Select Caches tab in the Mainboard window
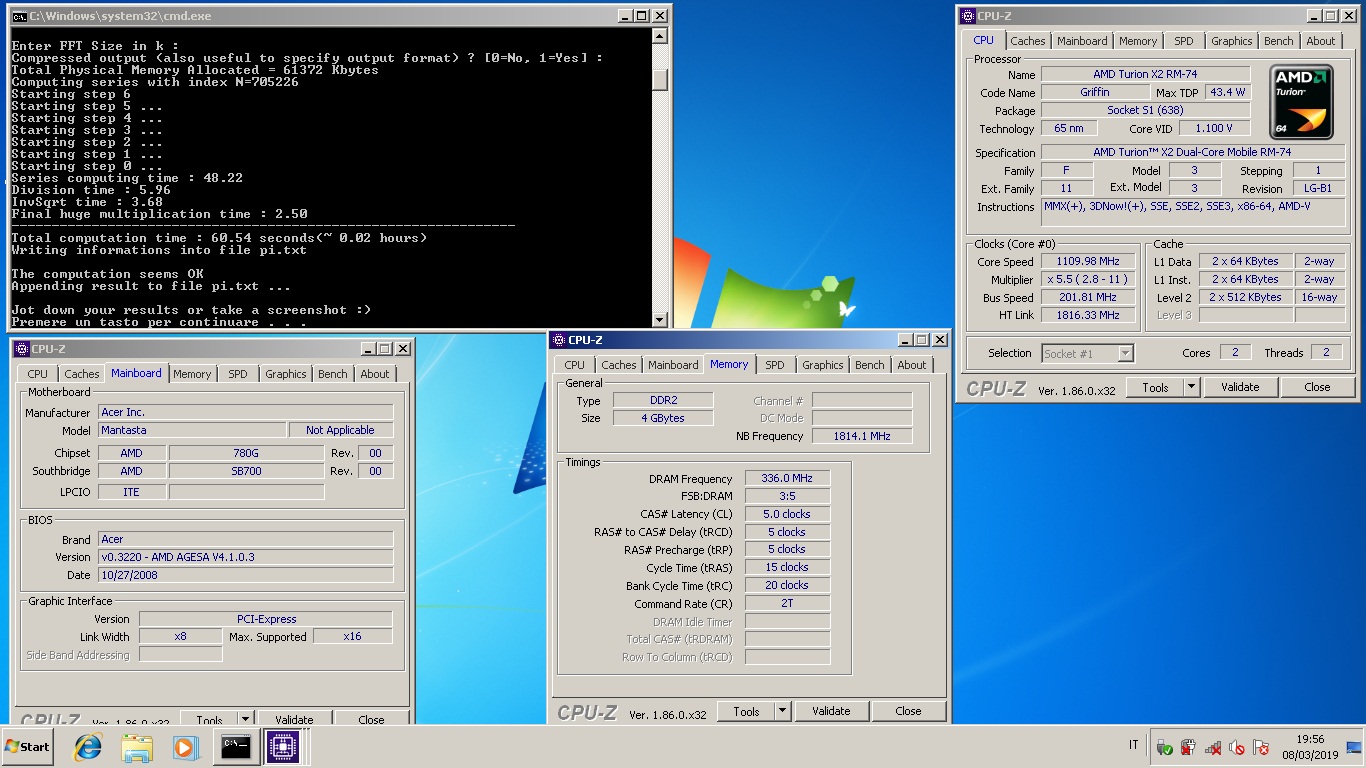The image size is (1366, 768). coord(82,374)
